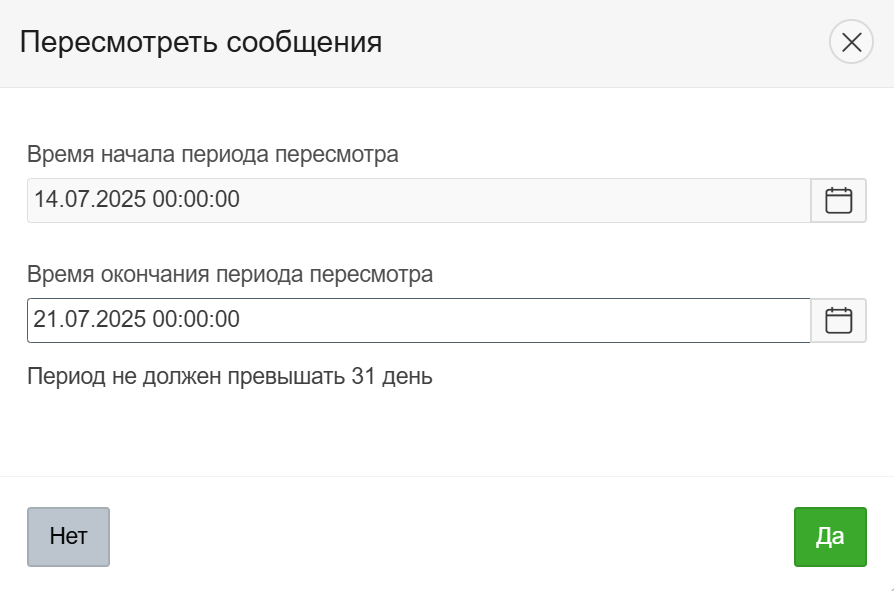The height and width of the screenshot is (591, 894).
Task: Close the Пересмотреть сообщения dialog
Action: tap(851, 42)
